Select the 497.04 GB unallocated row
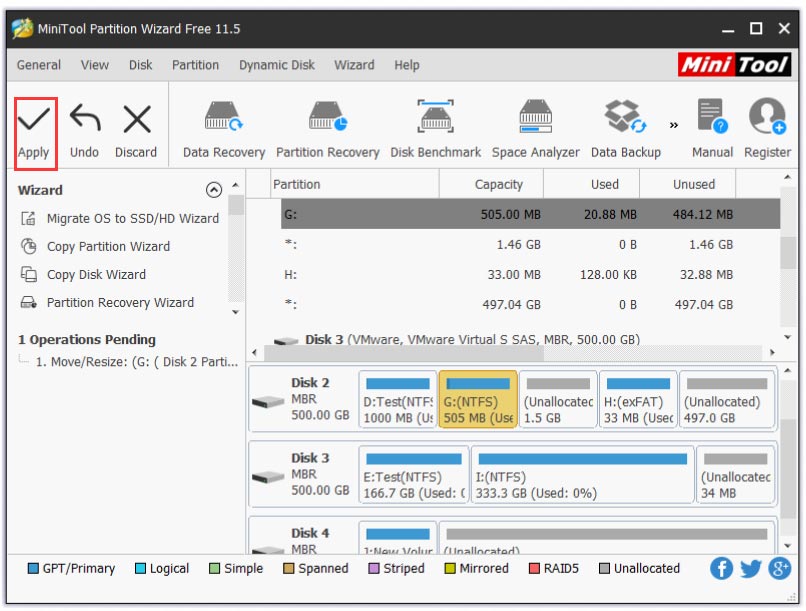Viewport: 806px width, 611px height. (x=530, y=305)
